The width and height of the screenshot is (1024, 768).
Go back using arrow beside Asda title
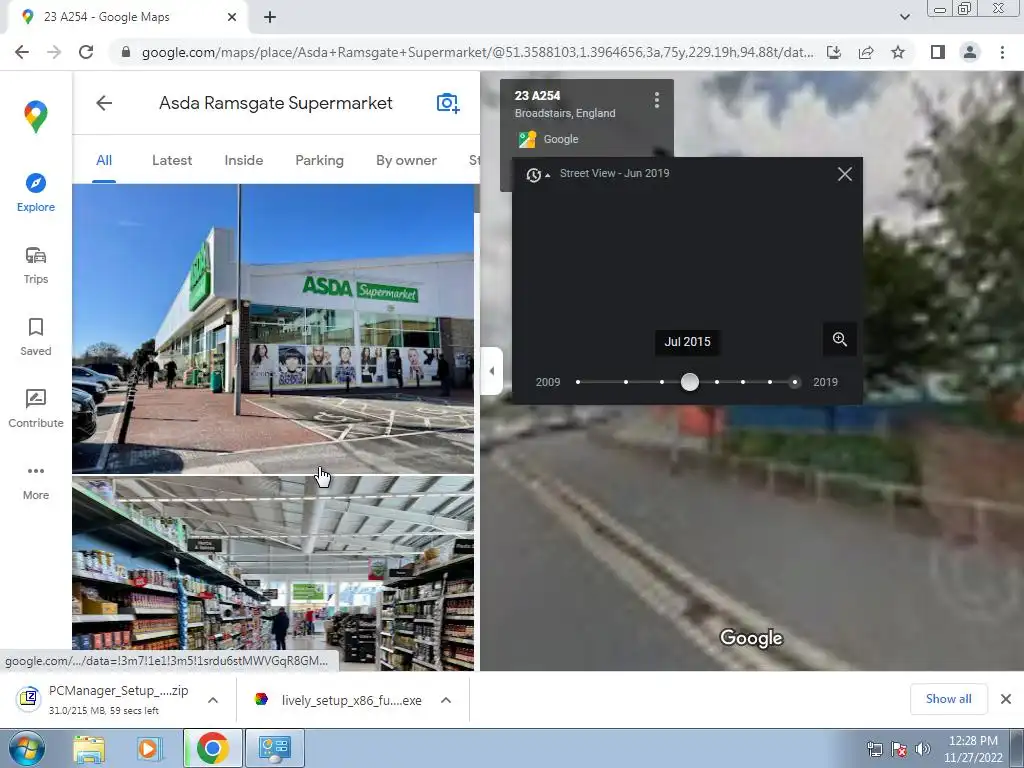104,103
